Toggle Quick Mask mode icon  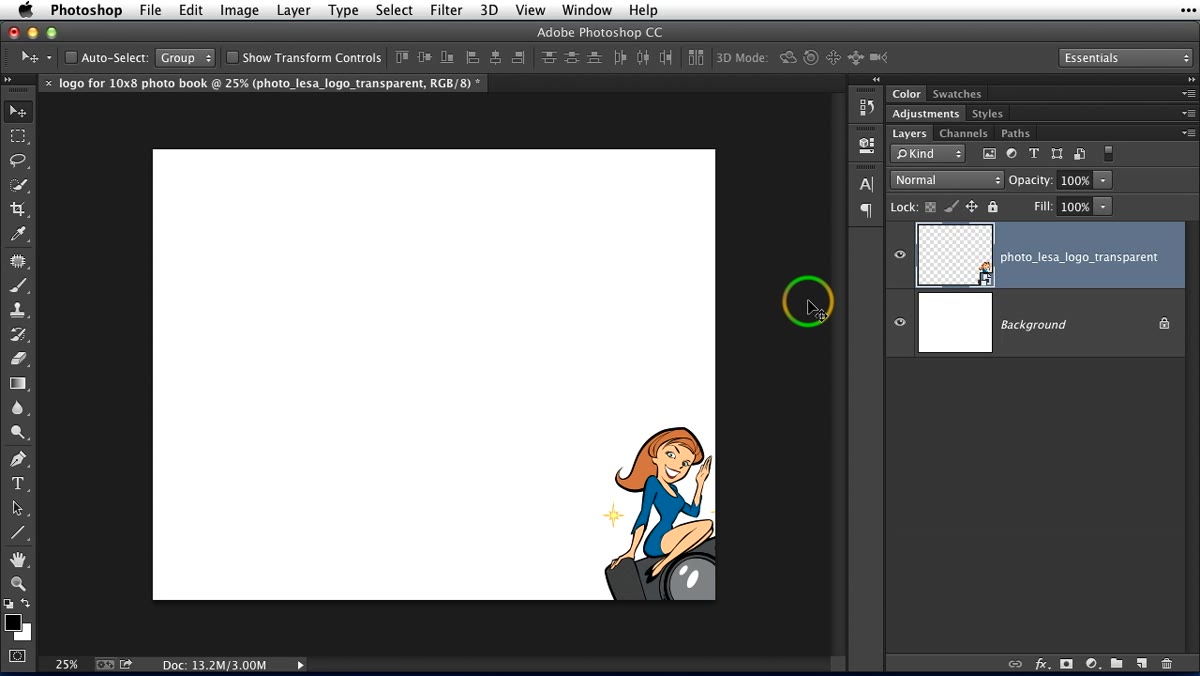tap(18, 657)
